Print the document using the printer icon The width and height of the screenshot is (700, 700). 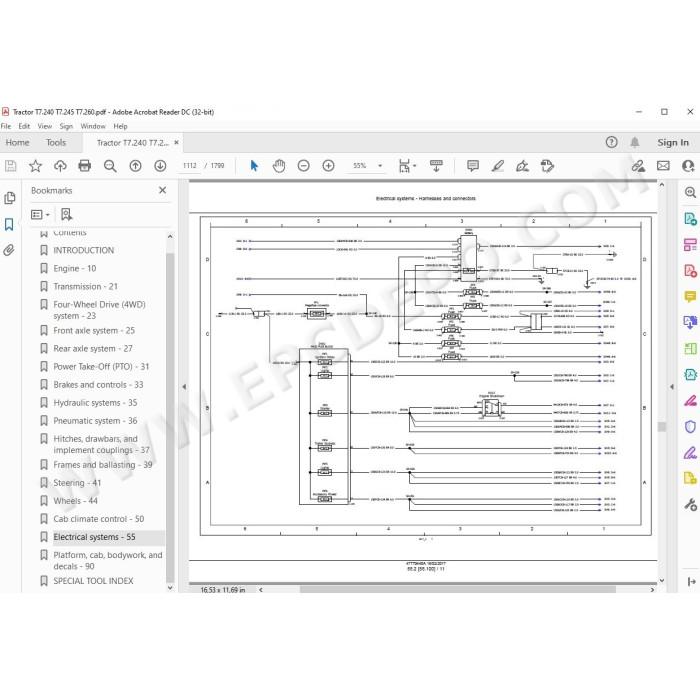click(x=84, y=166)
